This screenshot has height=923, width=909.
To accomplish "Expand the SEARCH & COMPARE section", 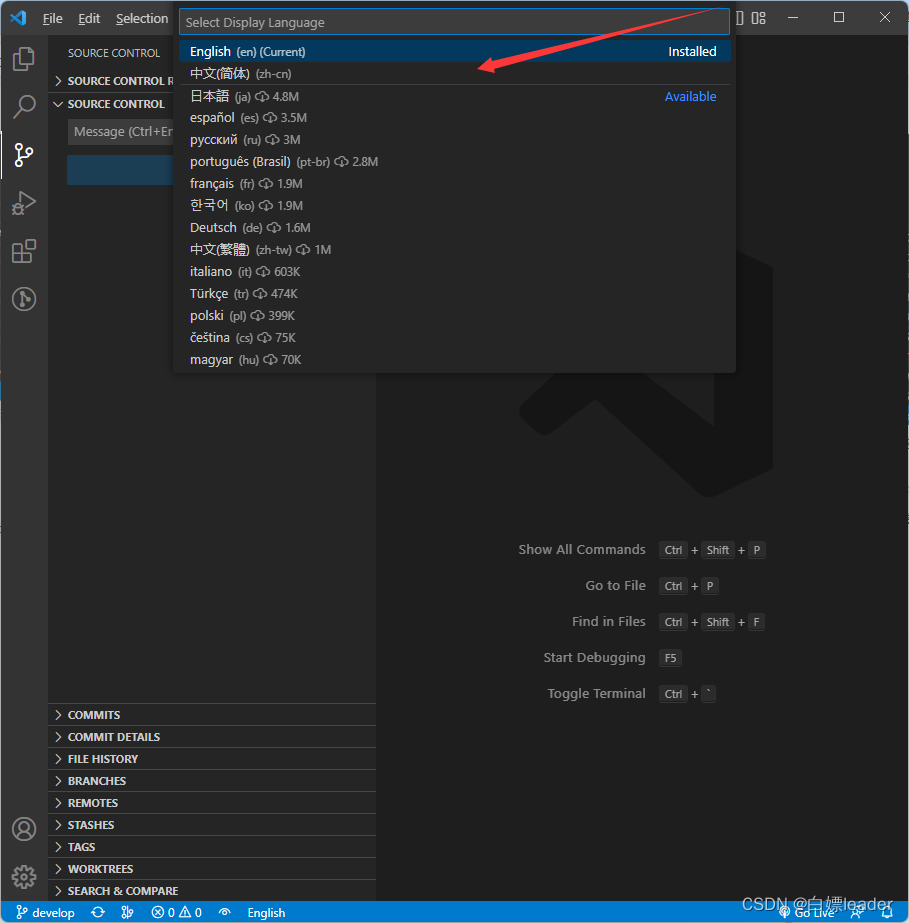I will [x=212, y=891].
